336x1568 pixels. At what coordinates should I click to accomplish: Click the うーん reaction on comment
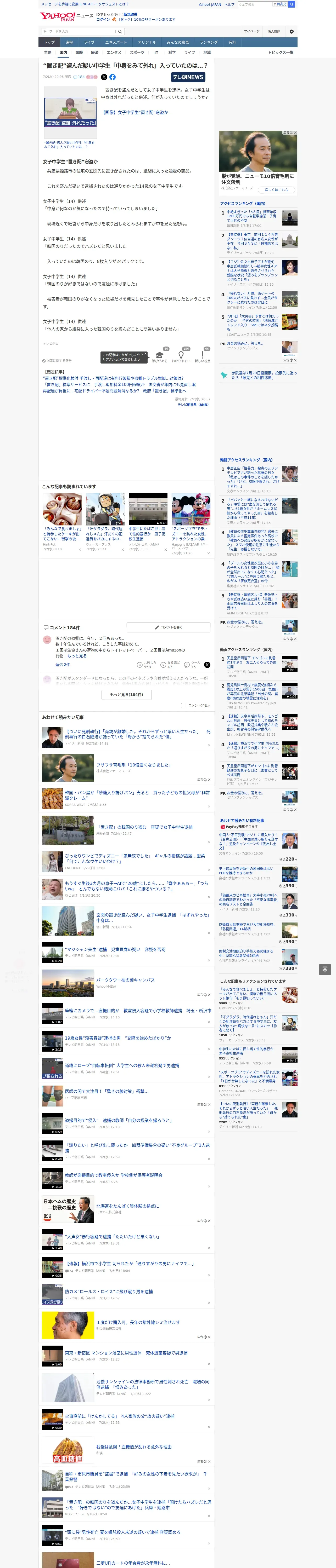click(x=193, y=665)
